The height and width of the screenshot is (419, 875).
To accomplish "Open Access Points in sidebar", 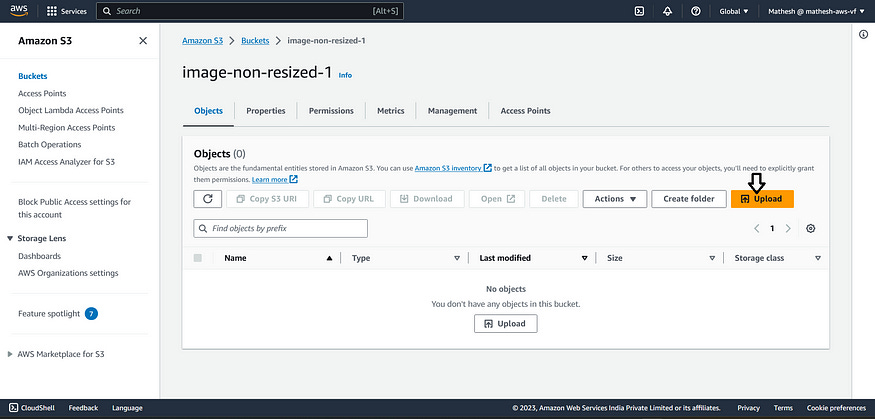I will click(x=42, y=93).
